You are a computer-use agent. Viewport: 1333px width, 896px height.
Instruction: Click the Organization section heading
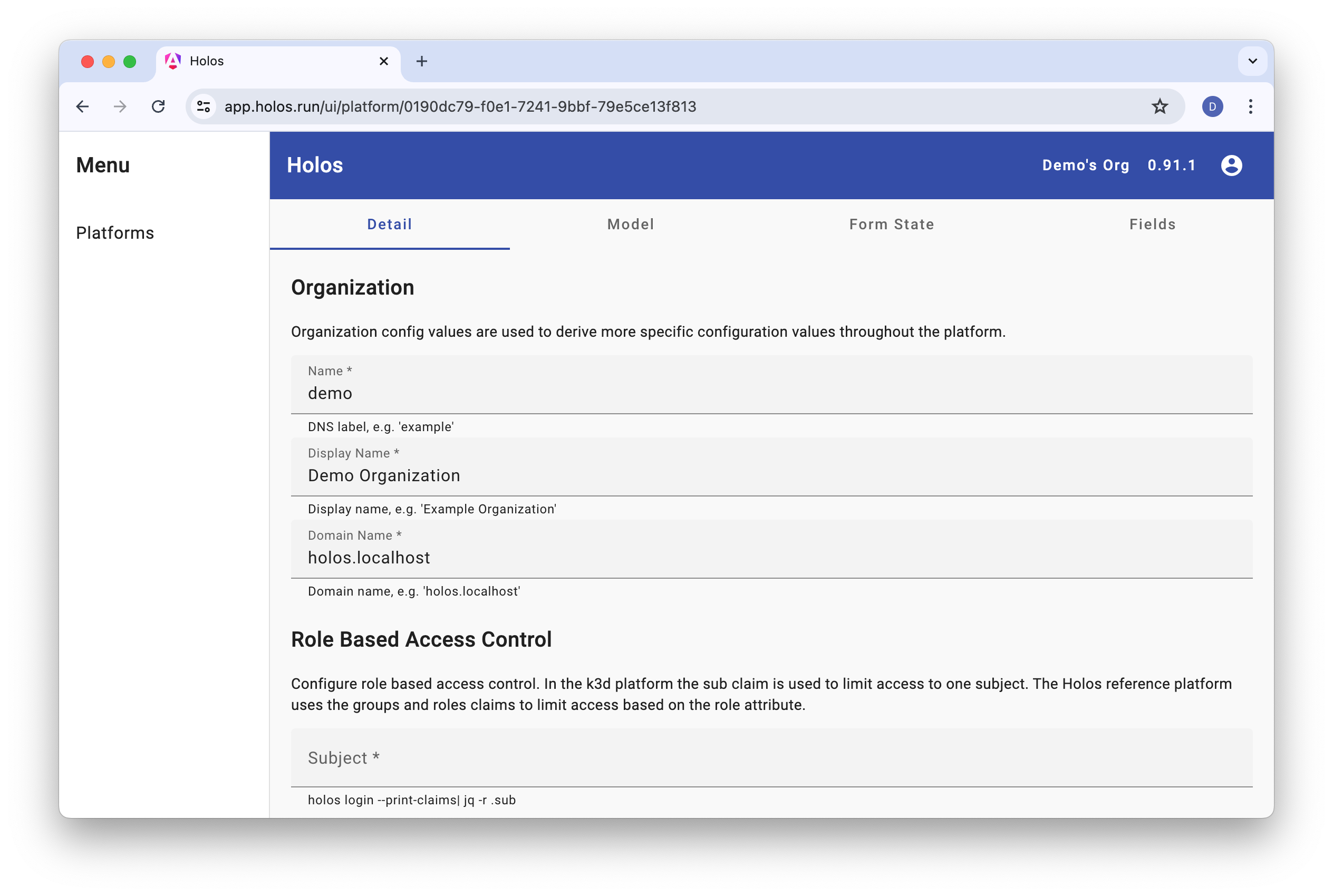pyautogui.click(x=352, y=287)
